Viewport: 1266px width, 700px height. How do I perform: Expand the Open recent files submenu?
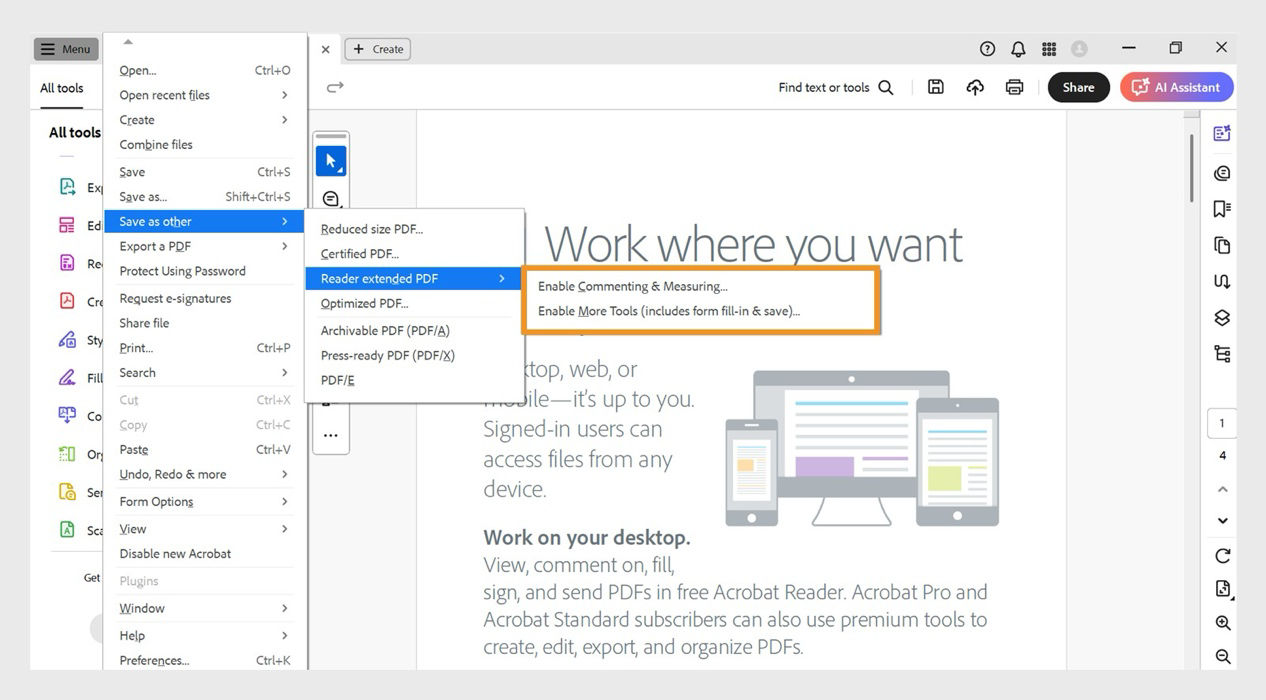[163, 94]
